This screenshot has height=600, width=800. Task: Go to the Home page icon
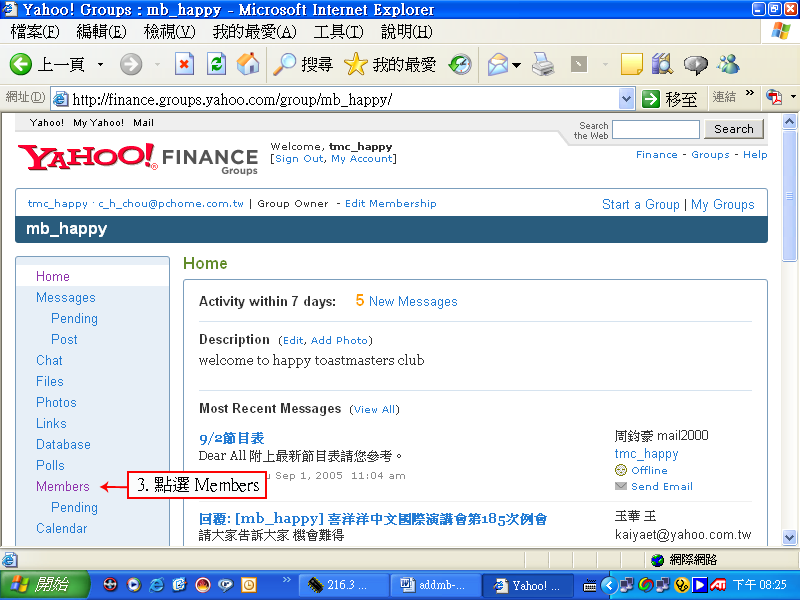[x=248, y=65]
